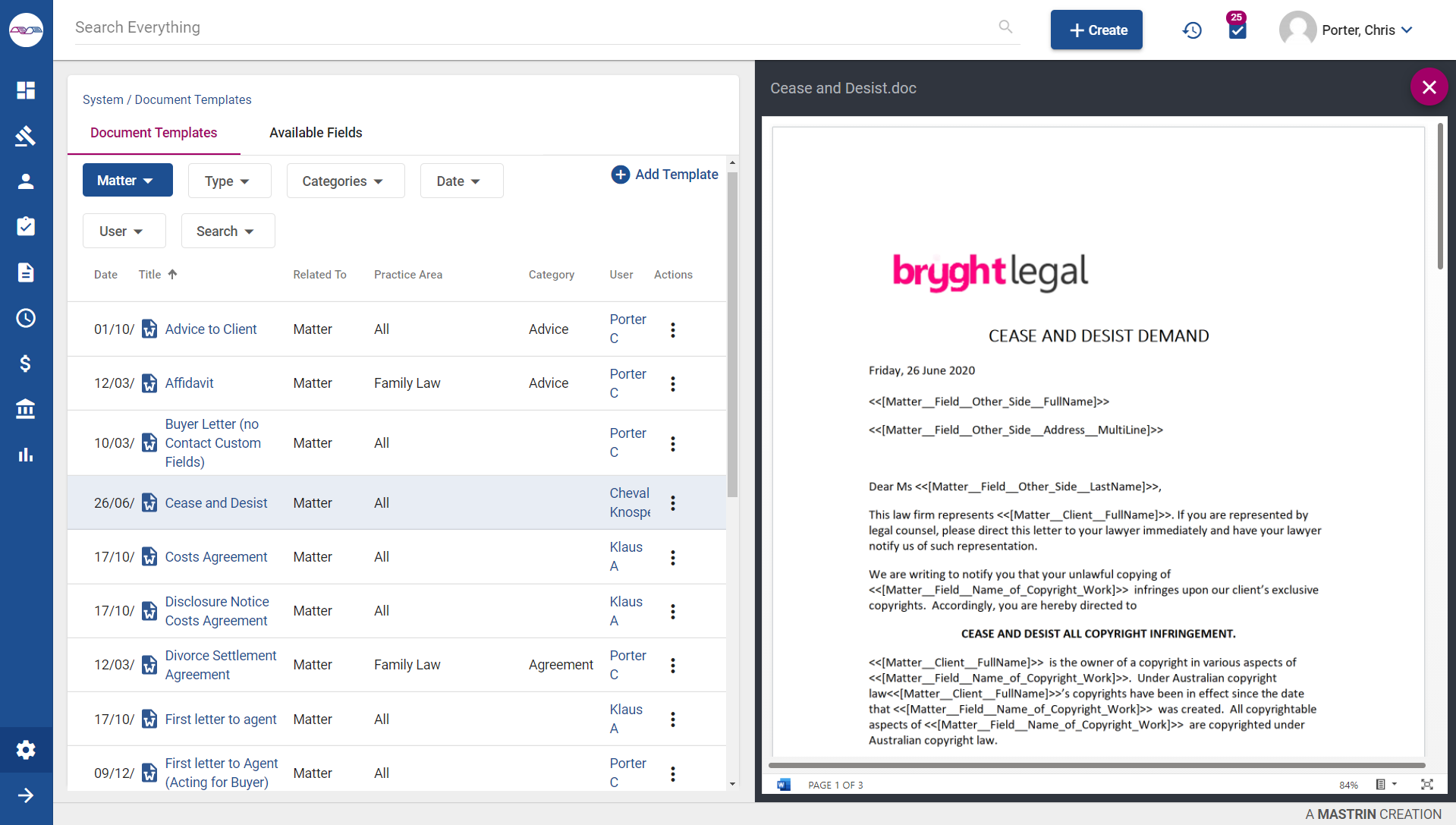The image size is (1456, 825).
Task: Expand the Categories filter dropdown
Action: click(x=345, y=181)
